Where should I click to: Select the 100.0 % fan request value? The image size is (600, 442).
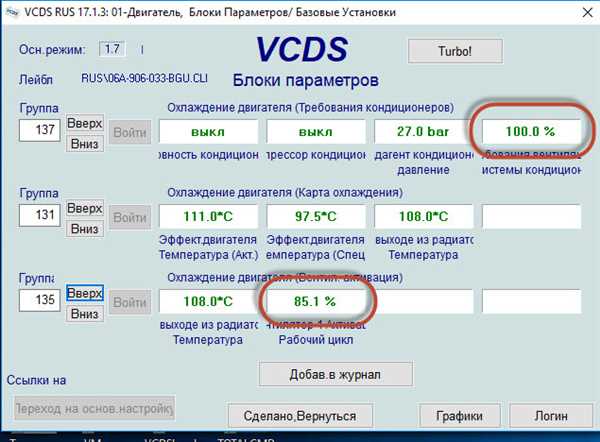(x=531, y=131)
